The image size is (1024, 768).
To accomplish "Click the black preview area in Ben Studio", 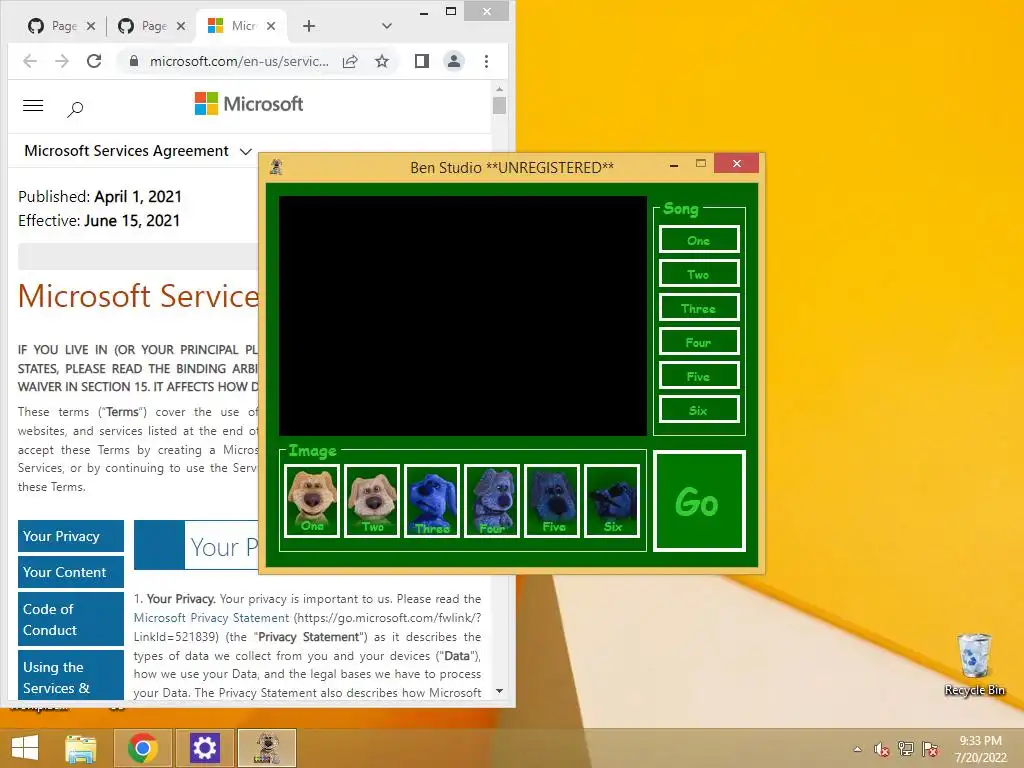I will [x=462, y=315].
